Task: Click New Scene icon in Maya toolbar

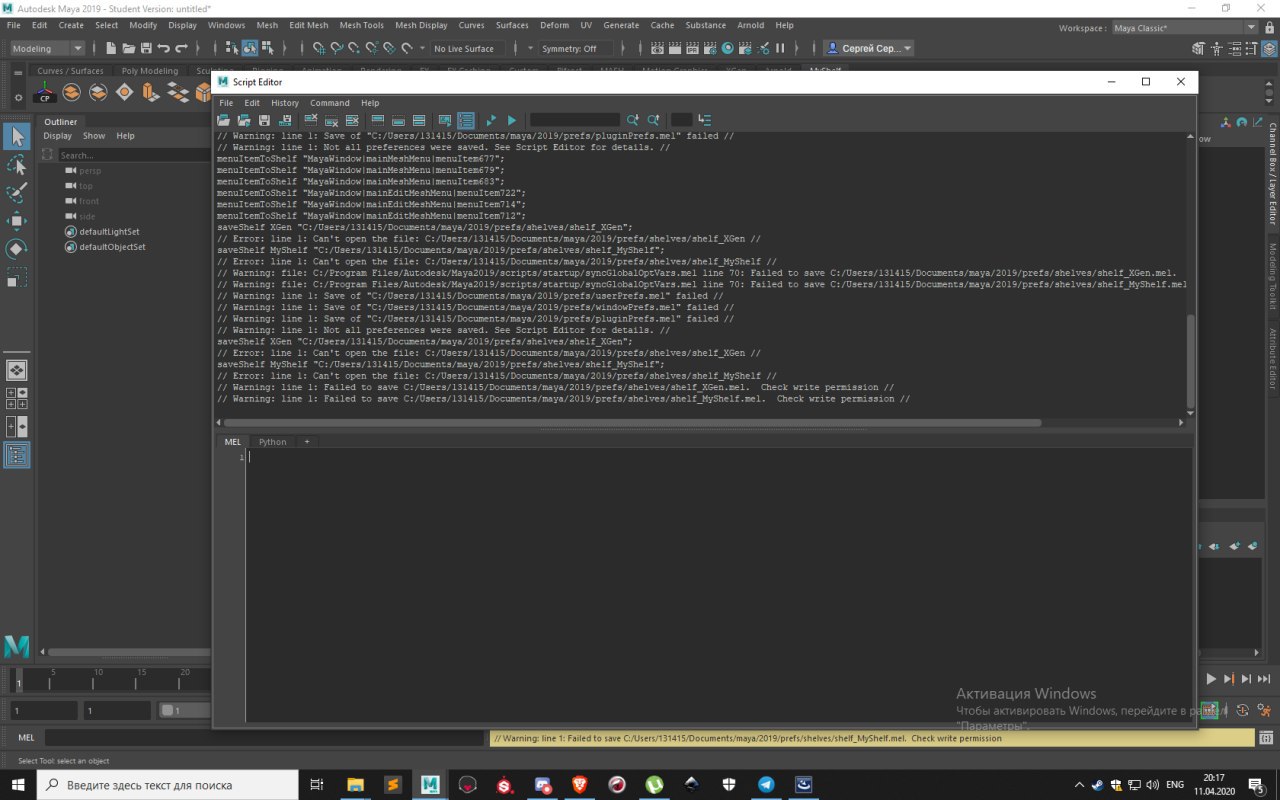Action: pyautogui.click(x=111, y=48)
